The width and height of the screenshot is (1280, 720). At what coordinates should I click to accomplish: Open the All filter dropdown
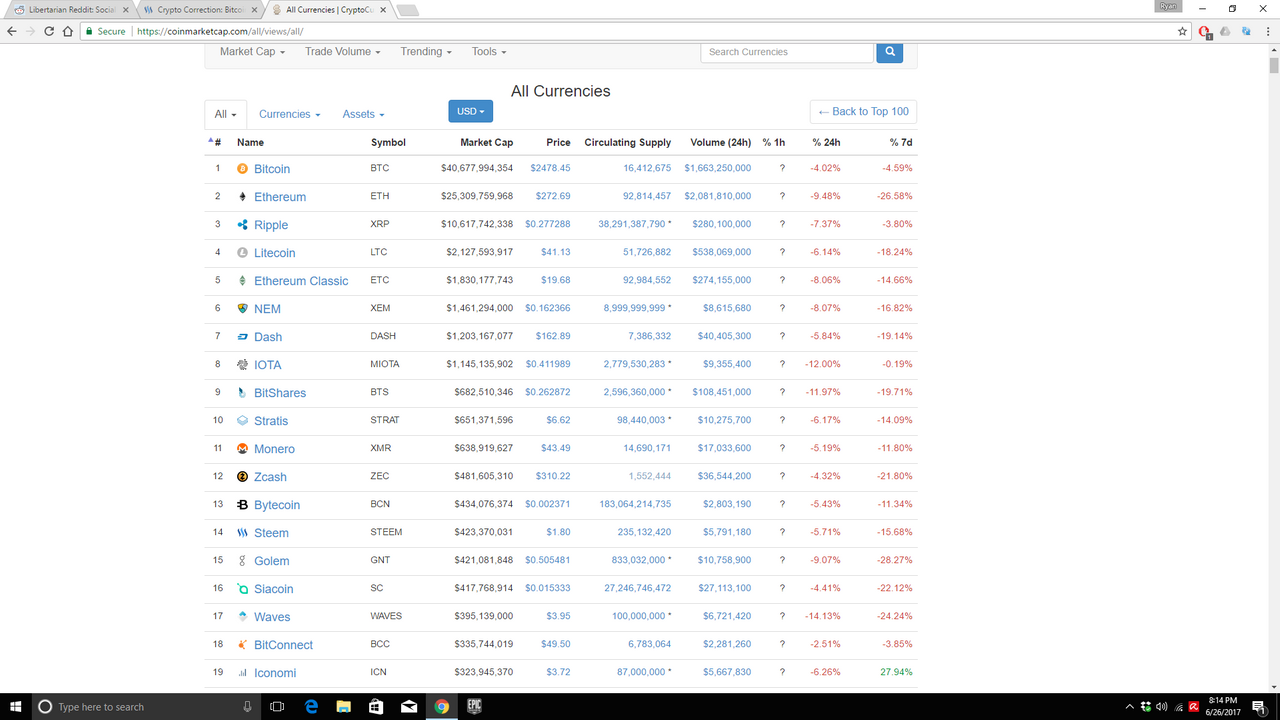[x=225, y=114]
